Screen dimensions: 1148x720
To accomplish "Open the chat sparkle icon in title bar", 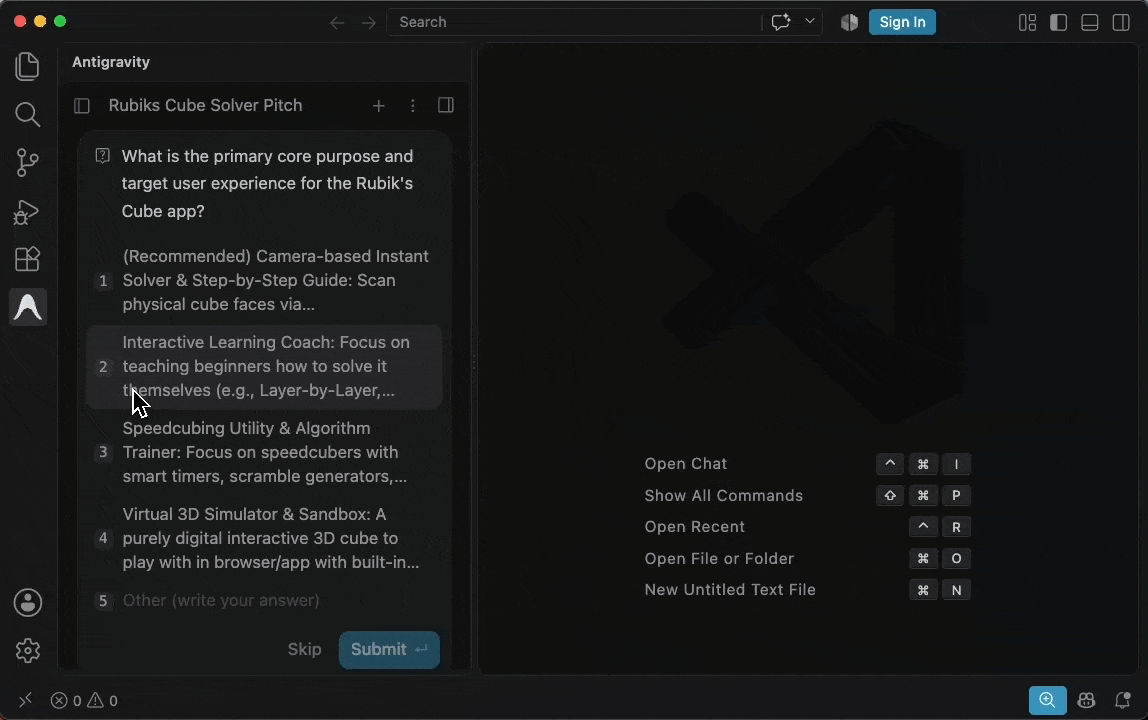I will point(780,22).
